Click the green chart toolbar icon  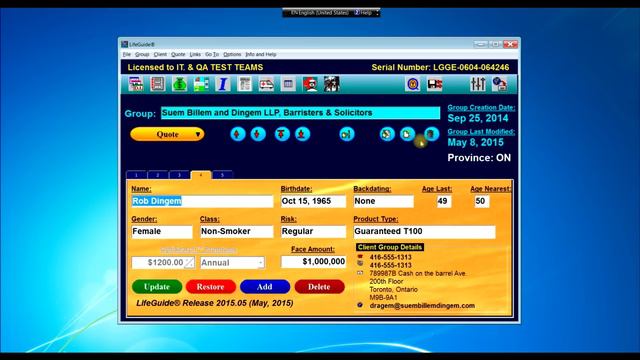click(201, 84)
